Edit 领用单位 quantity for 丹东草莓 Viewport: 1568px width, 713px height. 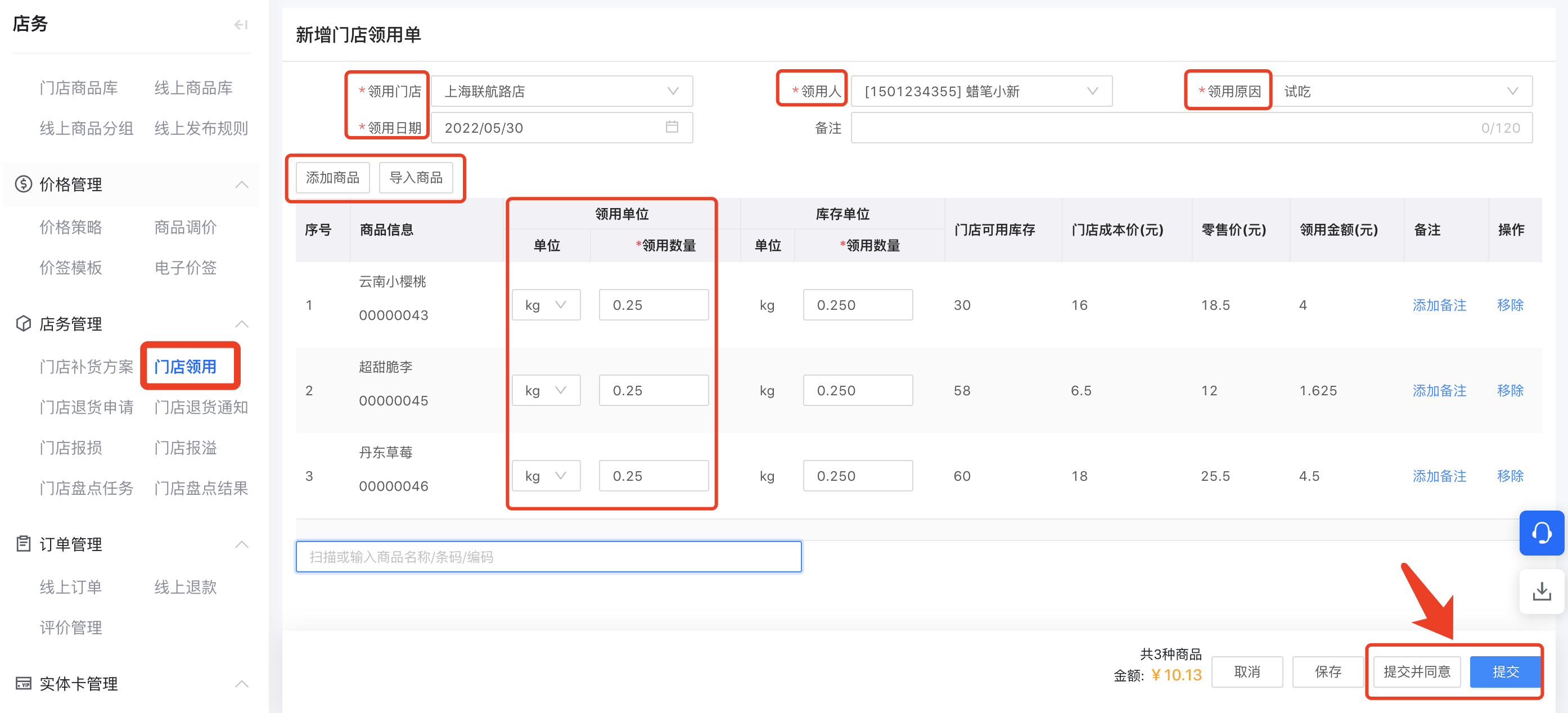(x=653, y=476)
